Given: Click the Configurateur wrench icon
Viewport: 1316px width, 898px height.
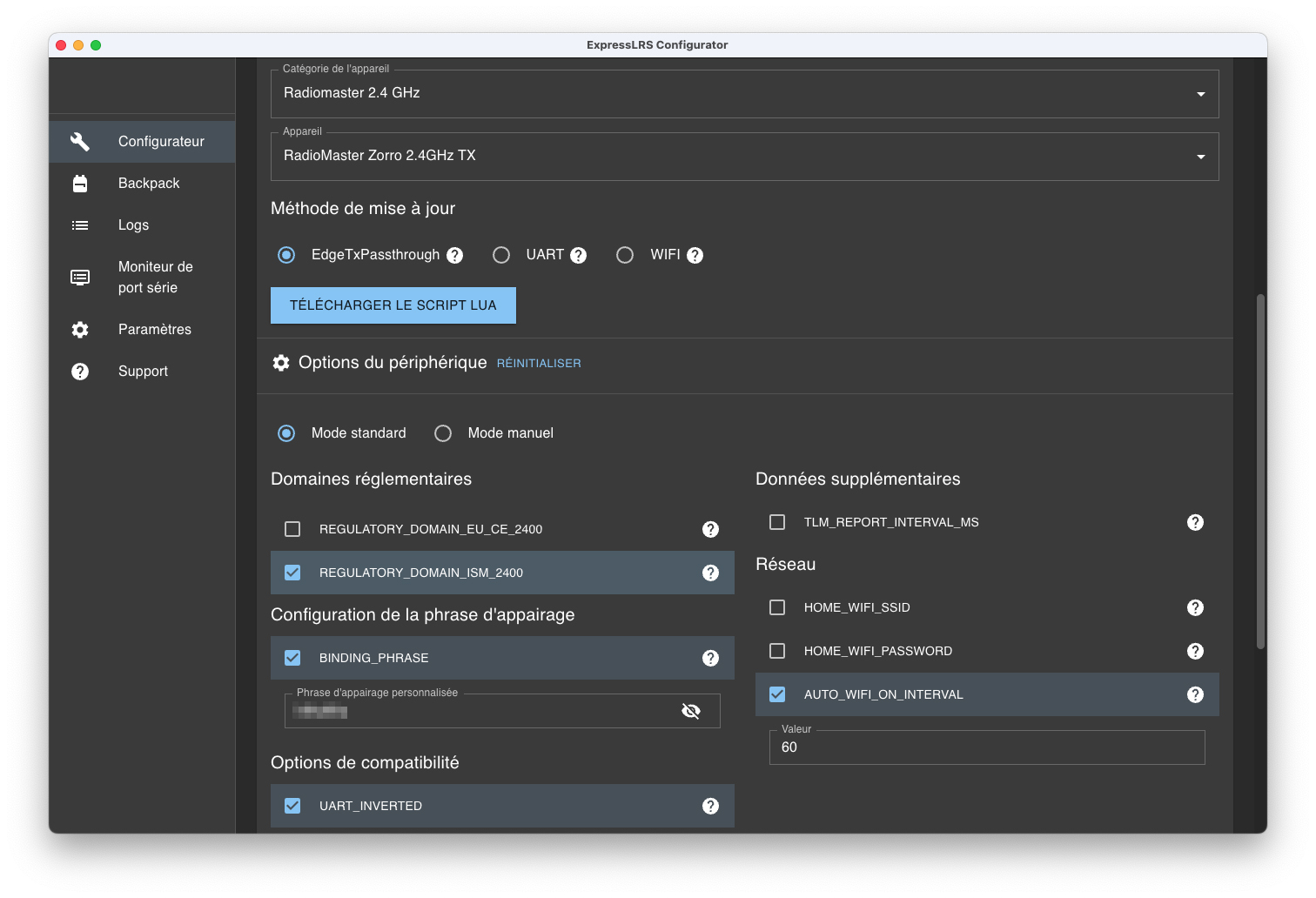Looking at the screenshot, I should (80, 141).
